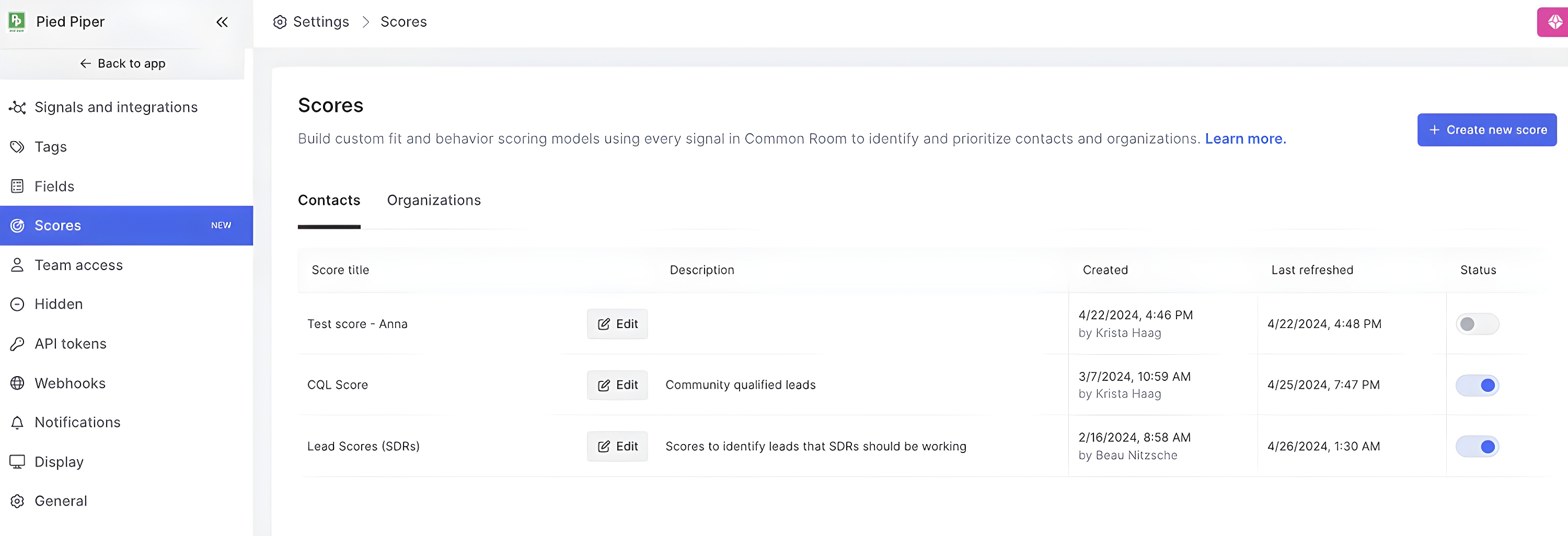Open the Learn more link
This screenshot has height=536, width=1568.
[1245, 139]
